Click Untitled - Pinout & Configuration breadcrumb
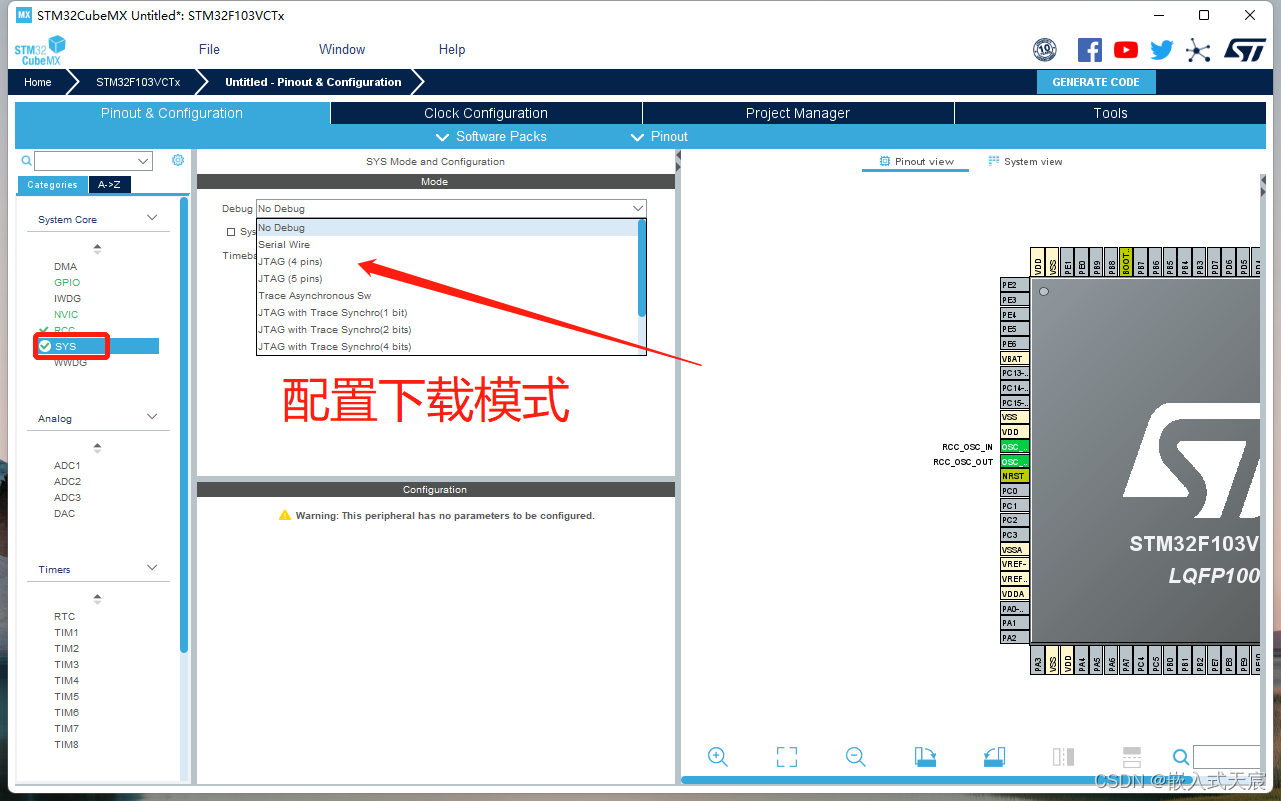Screen dimensions: 1281x801 click(x=313, y=82)
